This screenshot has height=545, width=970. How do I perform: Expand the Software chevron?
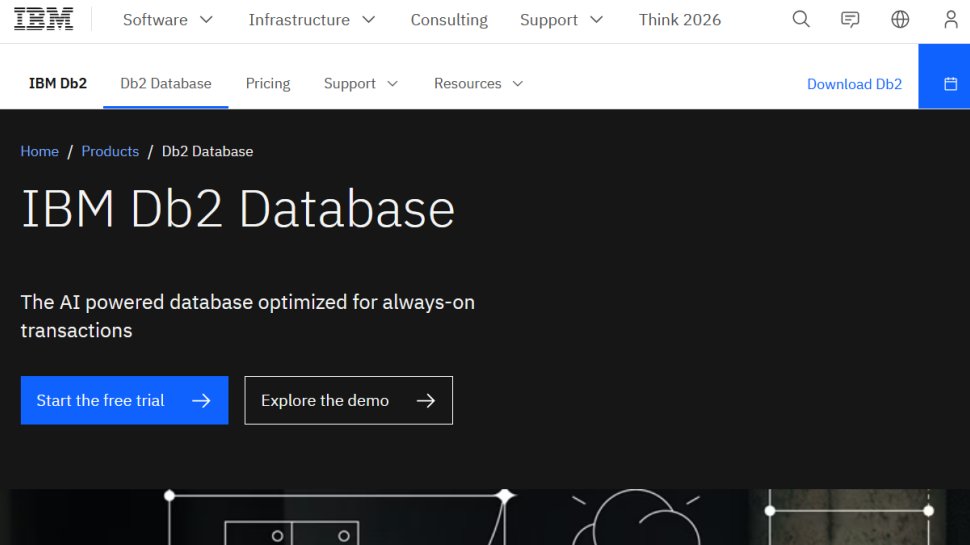pos(207,20)
